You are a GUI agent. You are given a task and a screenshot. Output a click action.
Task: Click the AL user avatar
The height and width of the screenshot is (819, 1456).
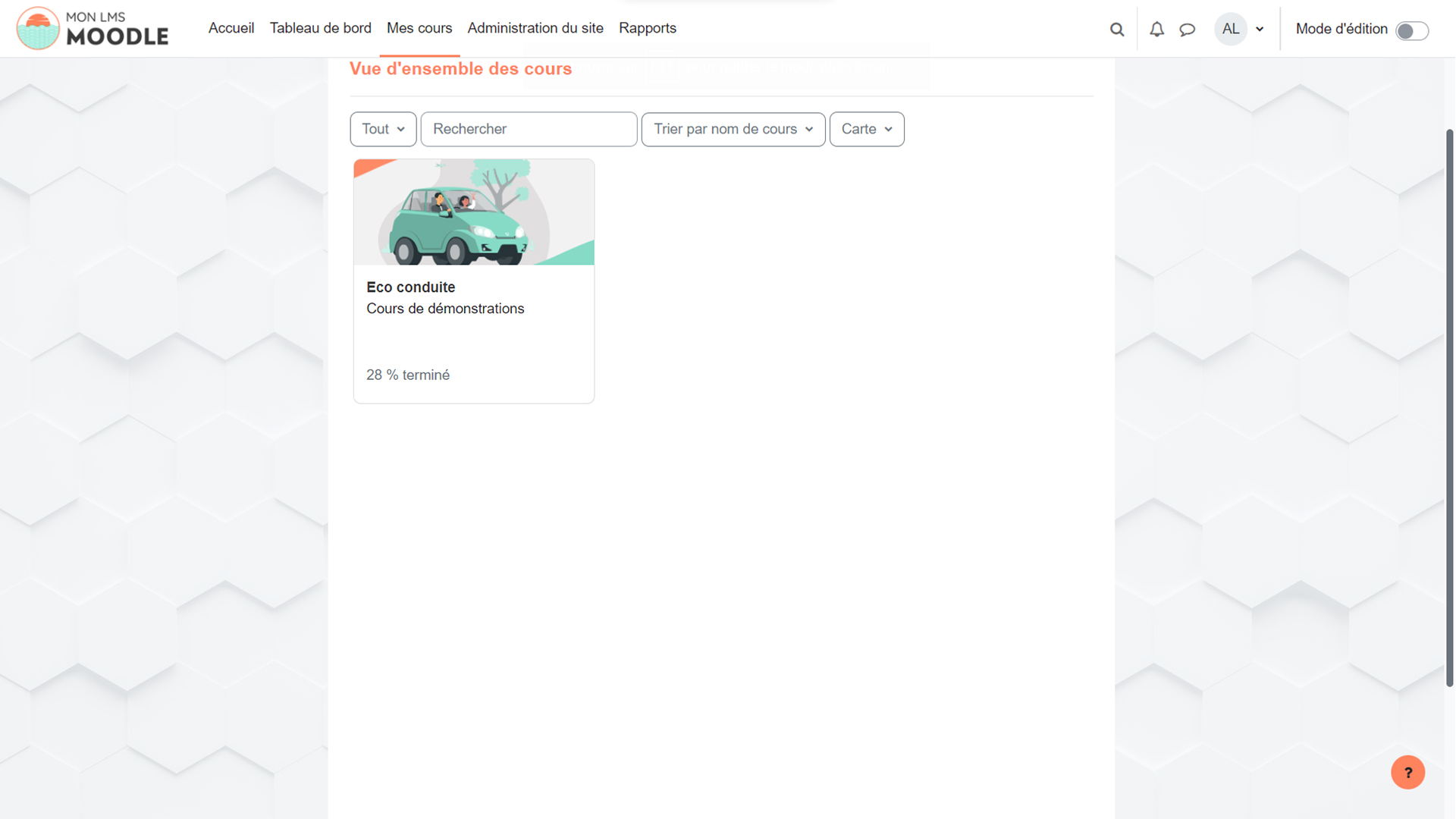(x=1230, y=30)
